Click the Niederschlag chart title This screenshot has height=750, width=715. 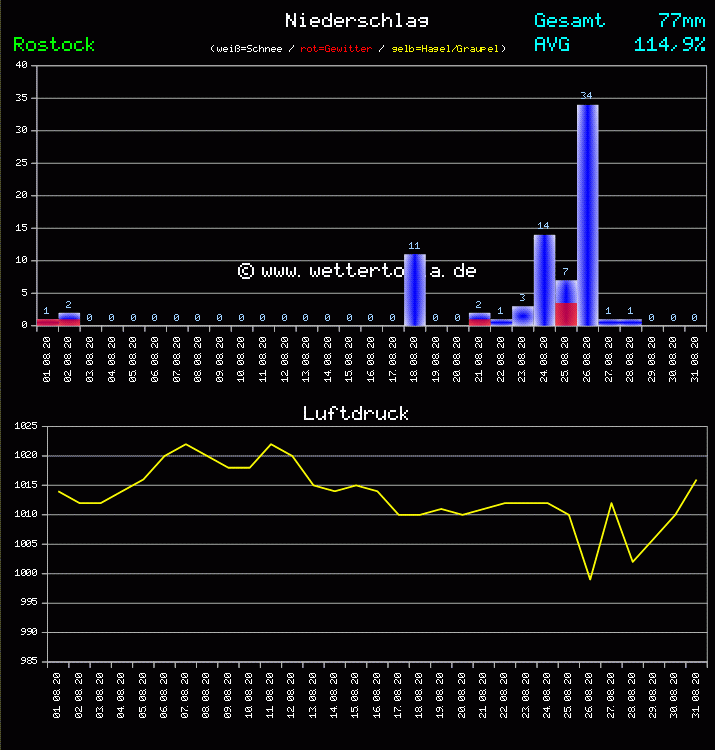pyautogui.click(x=357, y=20)
